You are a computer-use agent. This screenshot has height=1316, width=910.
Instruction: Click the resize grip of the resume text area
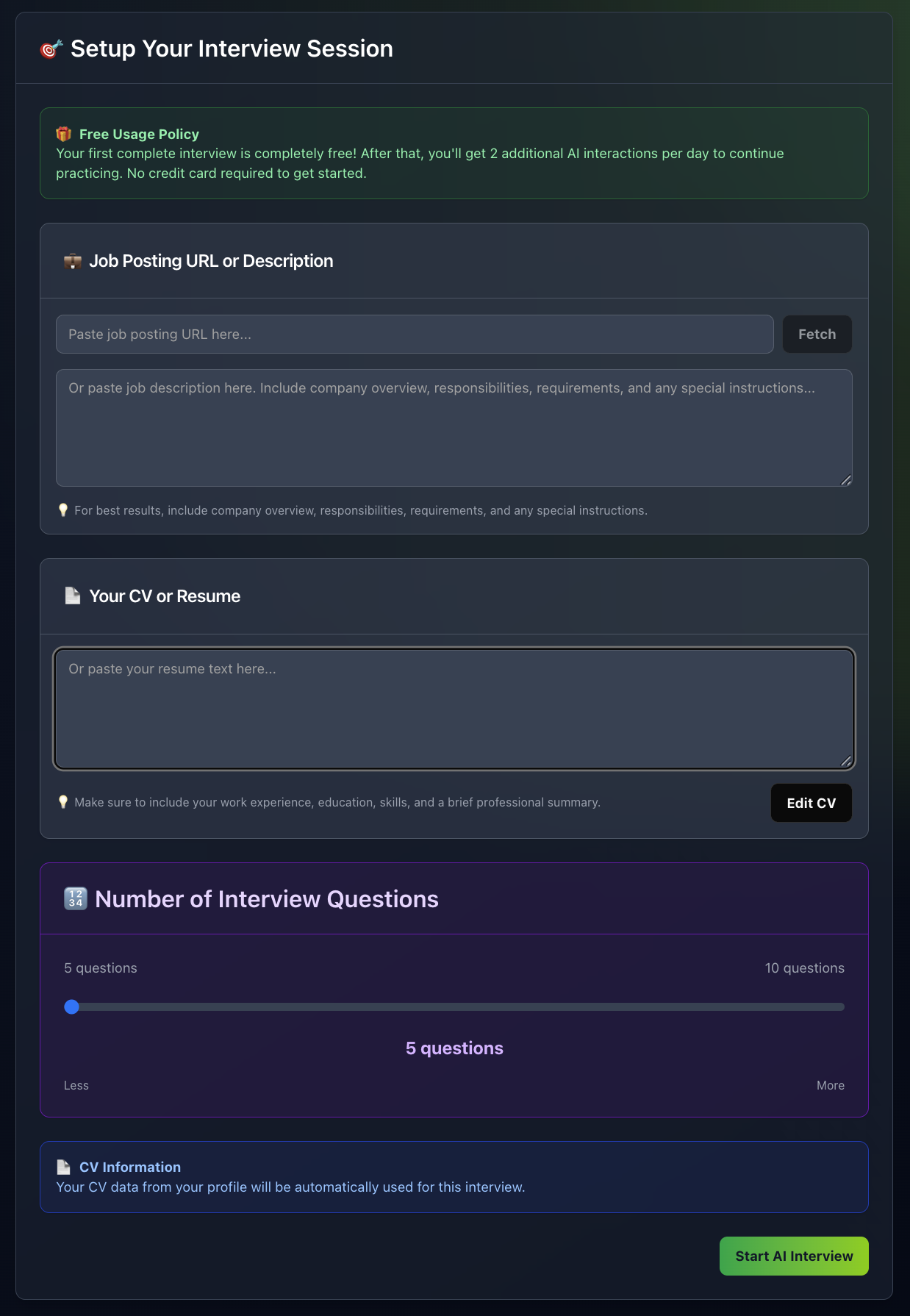click(x=846, y=762)
